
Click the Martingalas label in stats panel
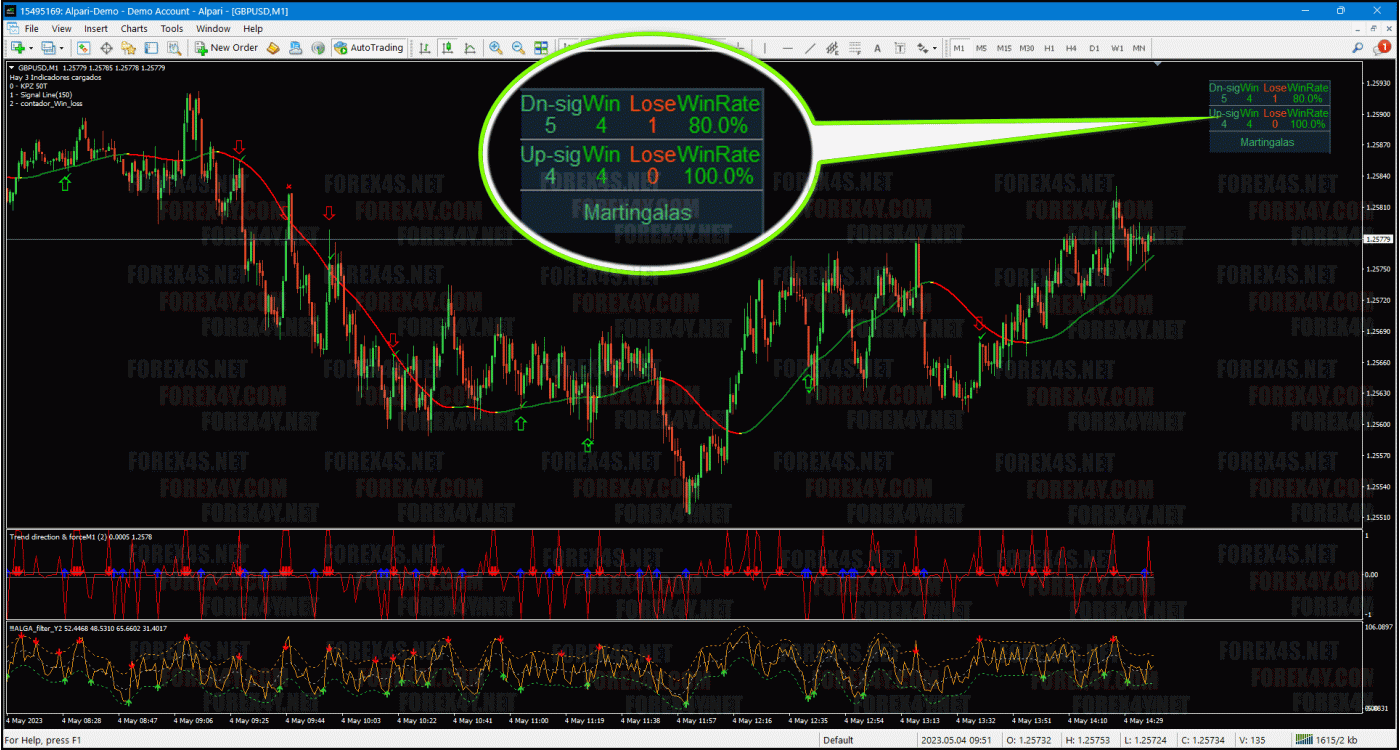tap(1267, 142)
